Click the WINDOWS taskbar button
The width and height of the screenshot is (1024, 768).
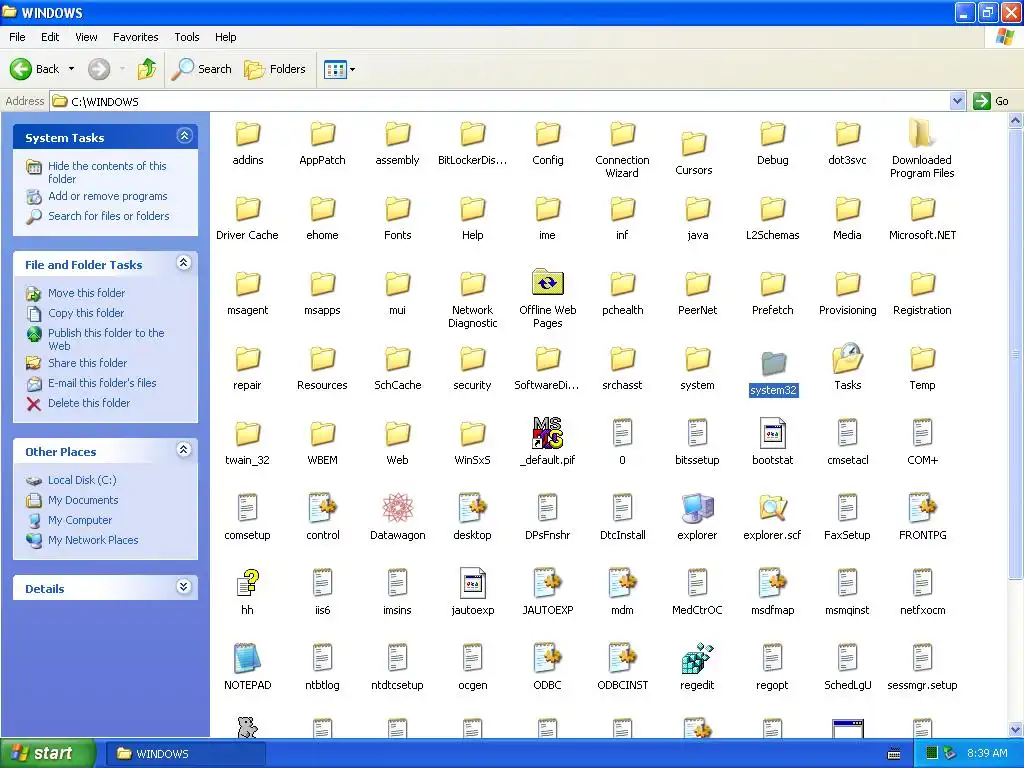(185, 754)
